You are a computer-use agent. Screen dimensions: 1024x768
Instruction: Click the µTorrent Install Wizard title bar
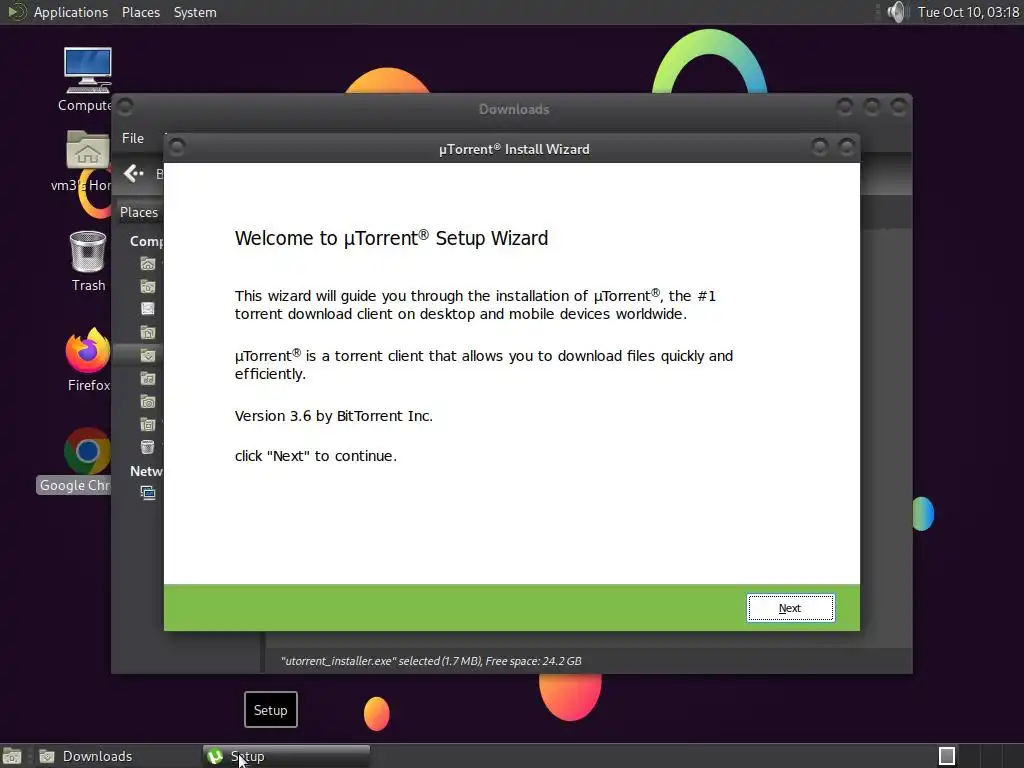click(514, 149)
